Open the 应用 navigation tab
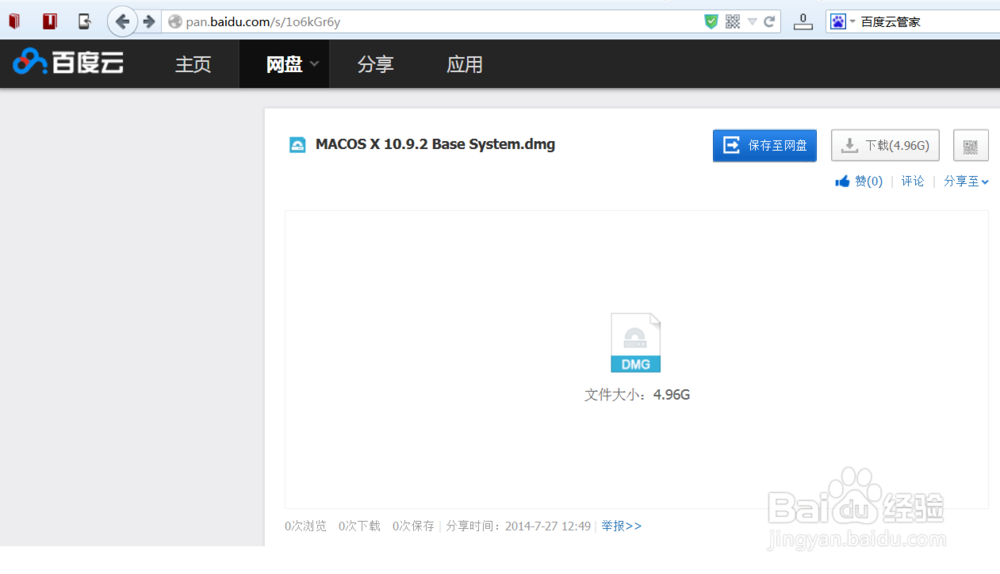Viewport: 1000px width, 574px height. click(464, 64)
